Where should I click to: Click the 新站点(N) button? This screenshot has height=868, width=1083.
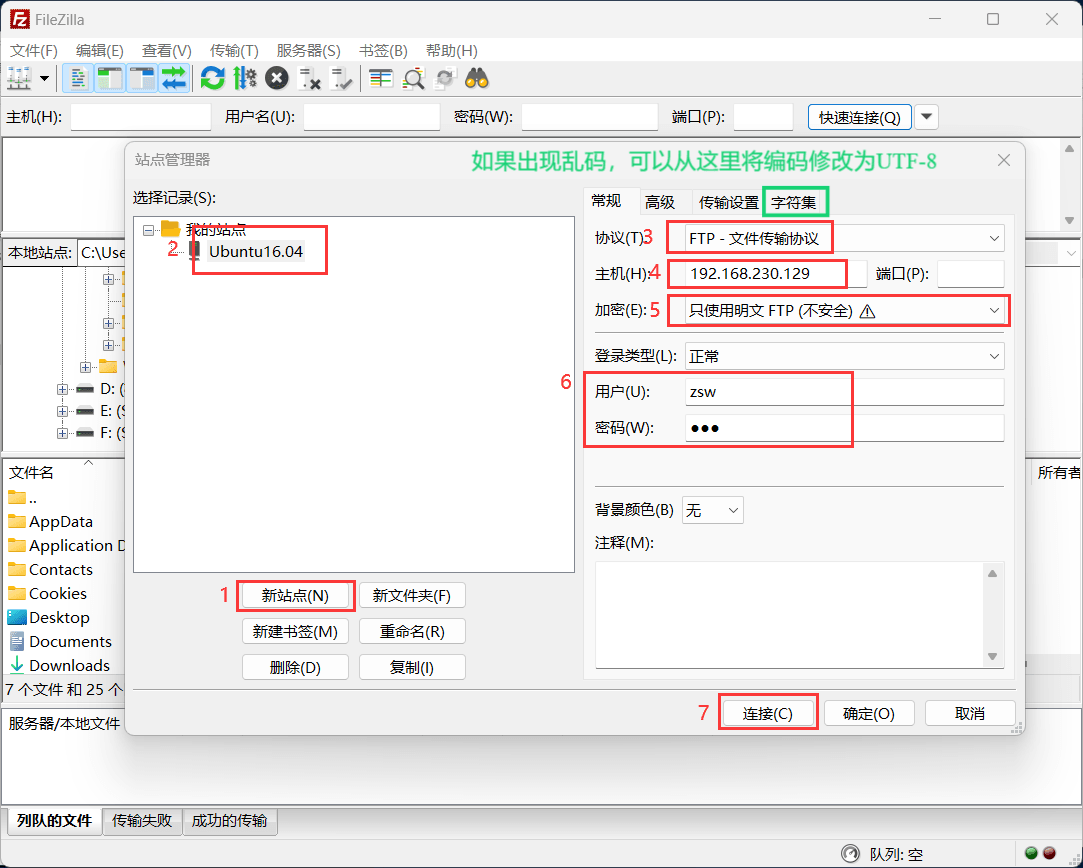(296, 595)
